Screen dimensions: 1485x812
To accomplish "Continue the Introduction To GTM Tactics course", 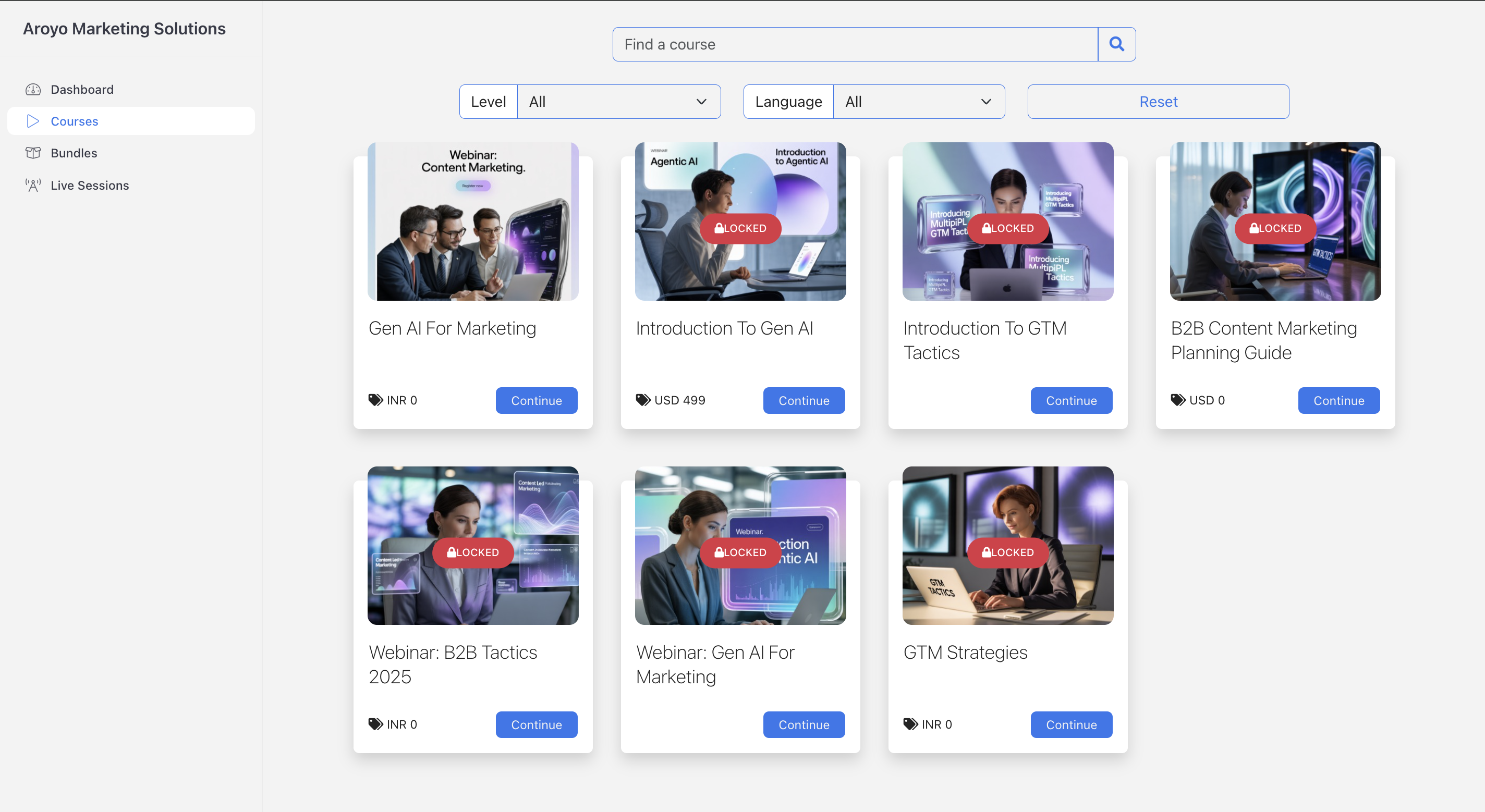I will click(x=1071, y=400).
